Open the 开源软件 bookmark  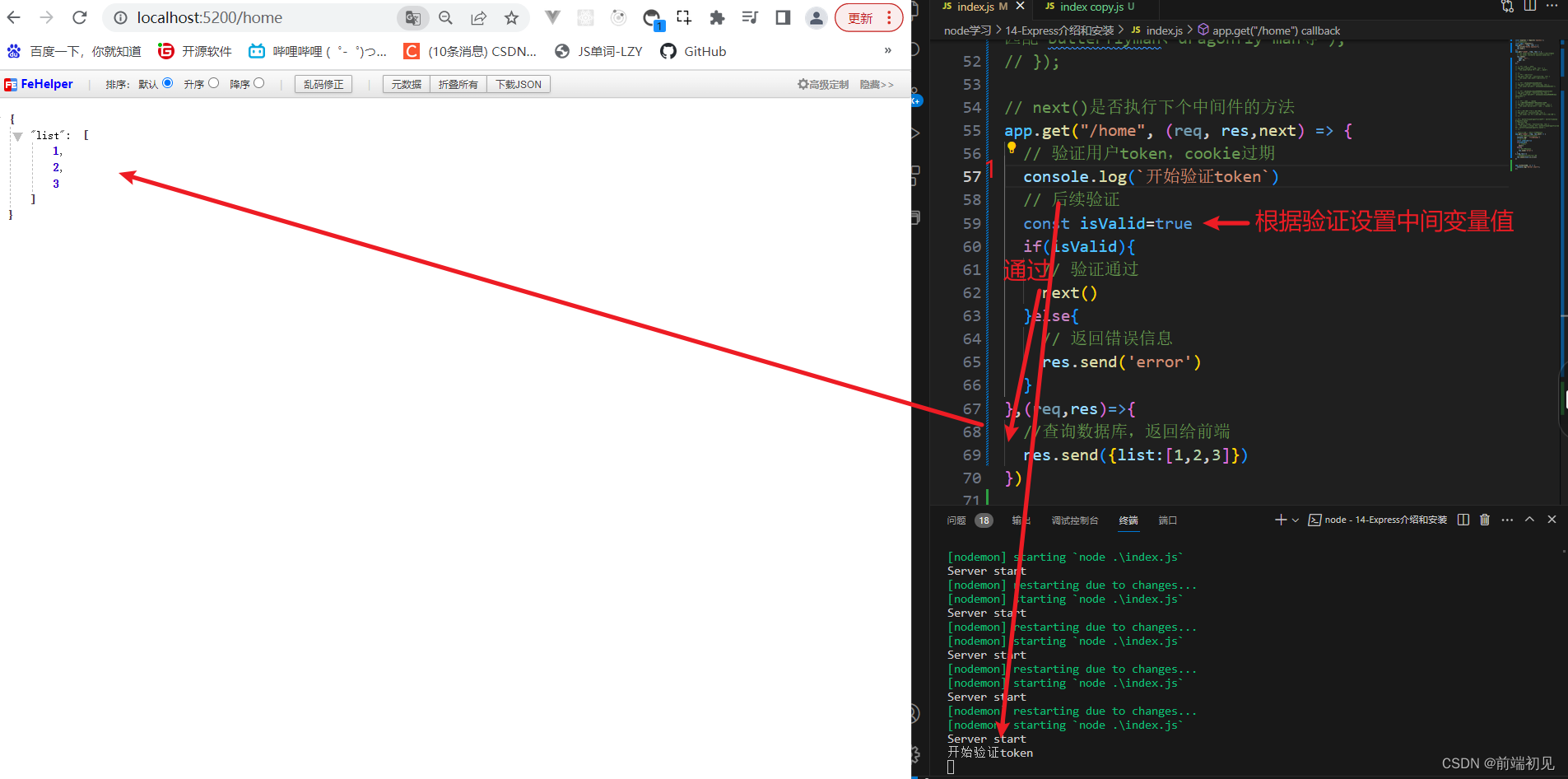195,51
